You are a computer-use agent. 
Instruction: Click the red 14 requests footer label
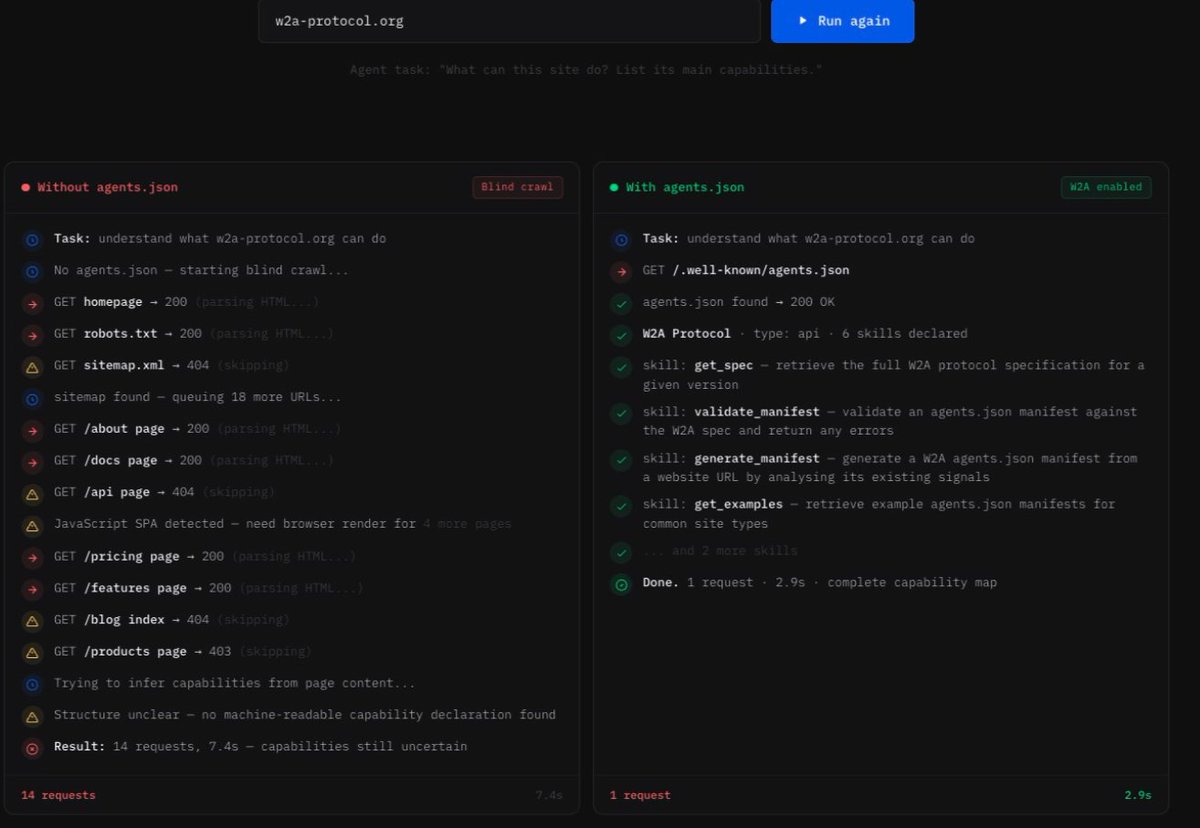pos(58,796)
